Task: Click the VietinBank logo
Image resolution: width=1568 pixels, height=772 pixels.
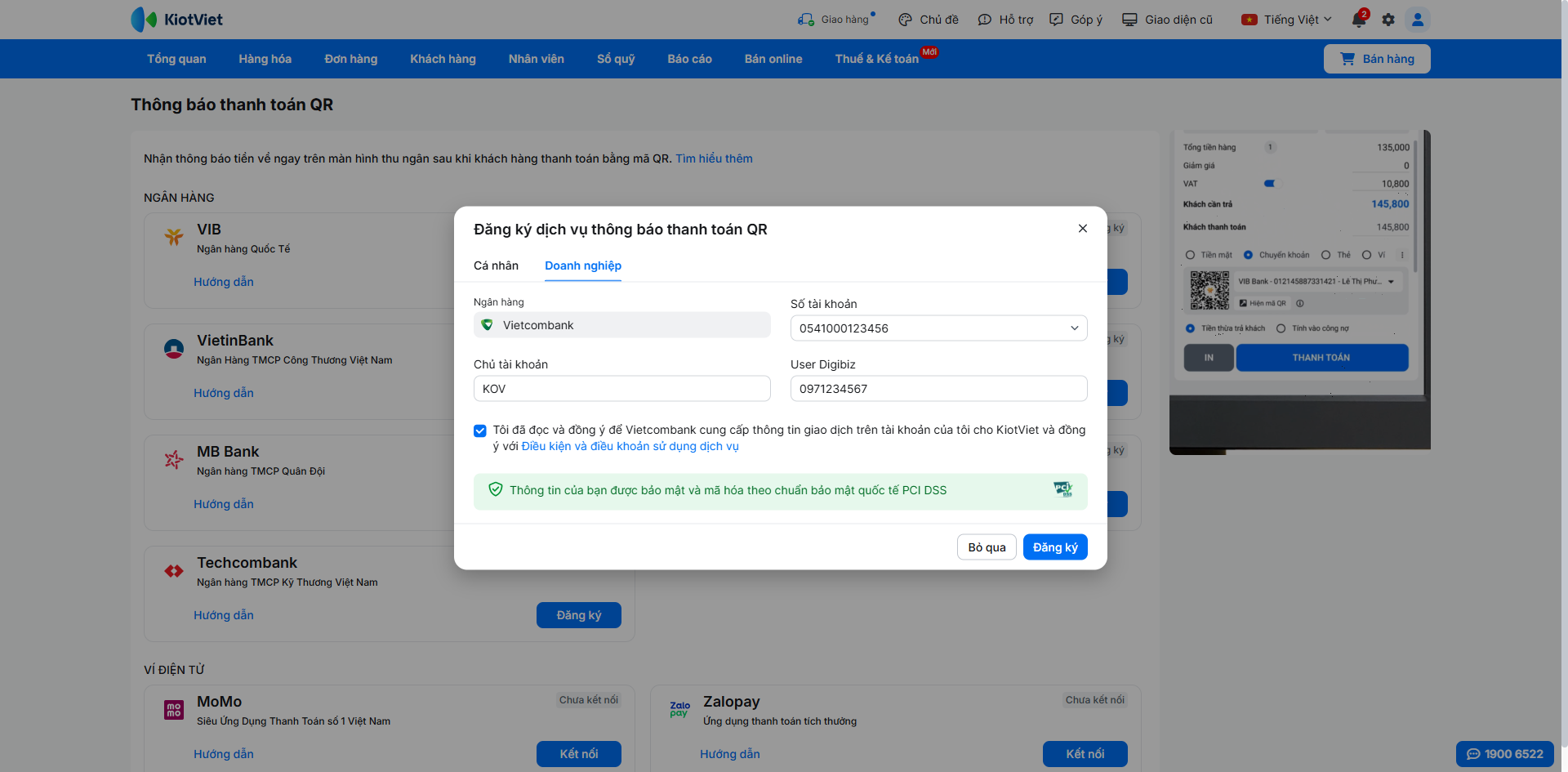Action: (x=174, y=349)
